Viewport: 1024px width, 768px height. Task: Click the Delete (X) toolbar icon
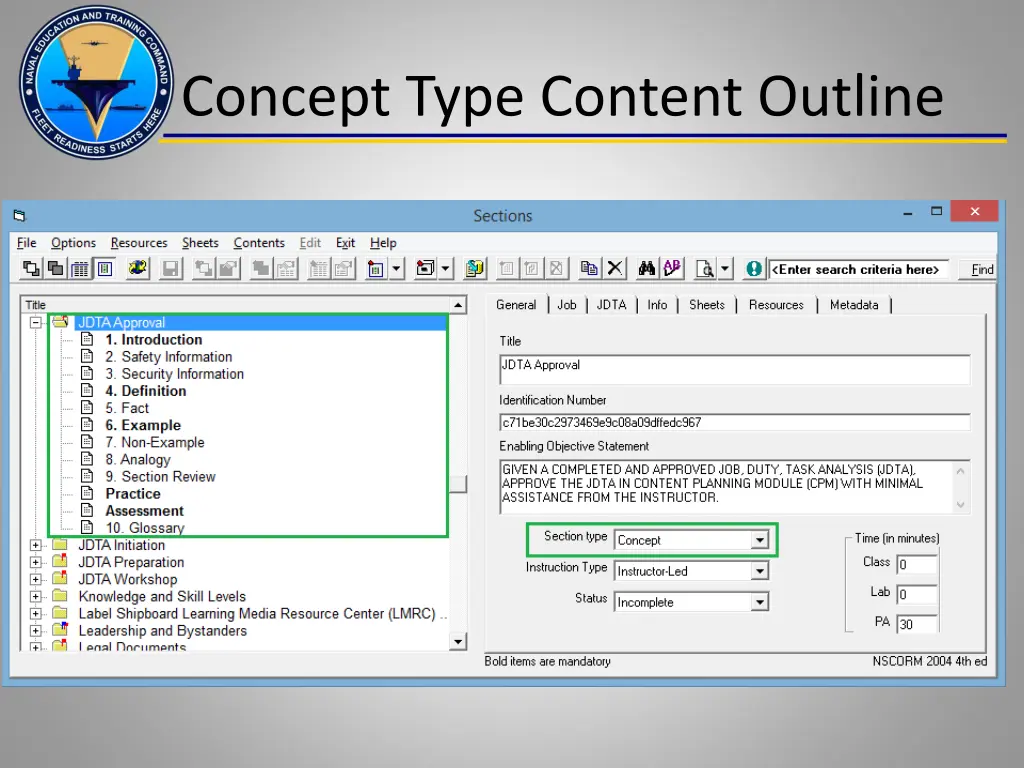[x=617, y=268]
